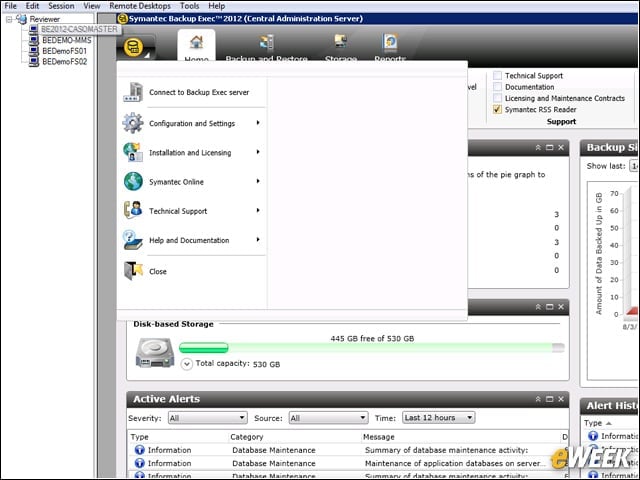Open the Remote Desktops menu
Screen dimensions: 640x480
pyautogui.click(x=140, y=6)
